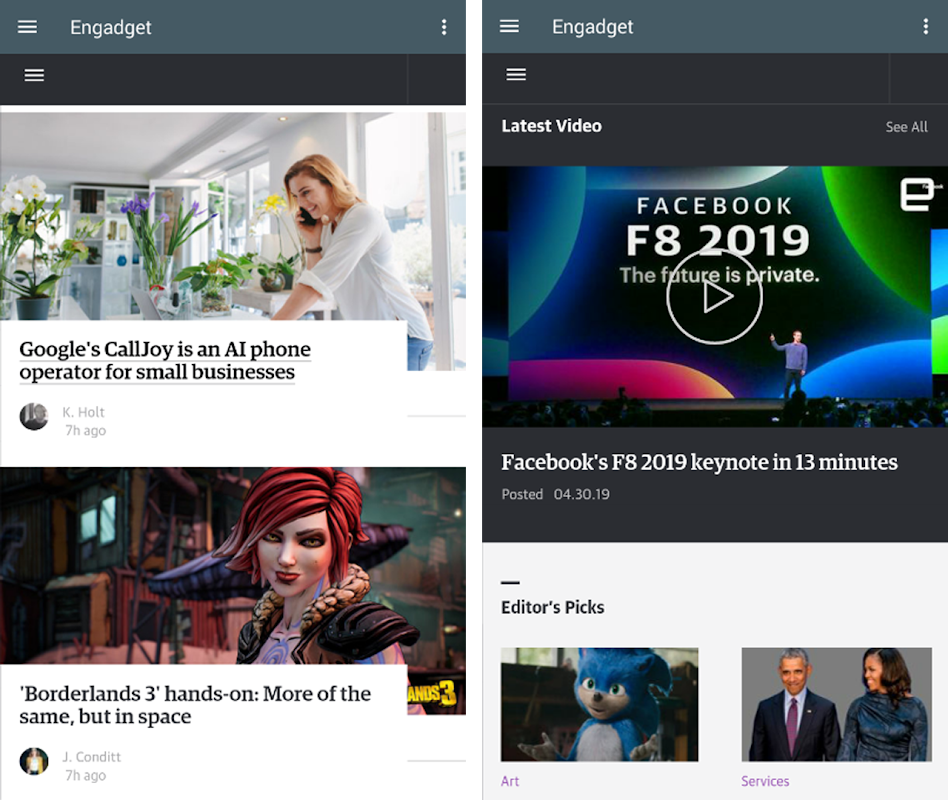Tap See All for latest videos
This screenshot has width=948, height=800.
906,127
